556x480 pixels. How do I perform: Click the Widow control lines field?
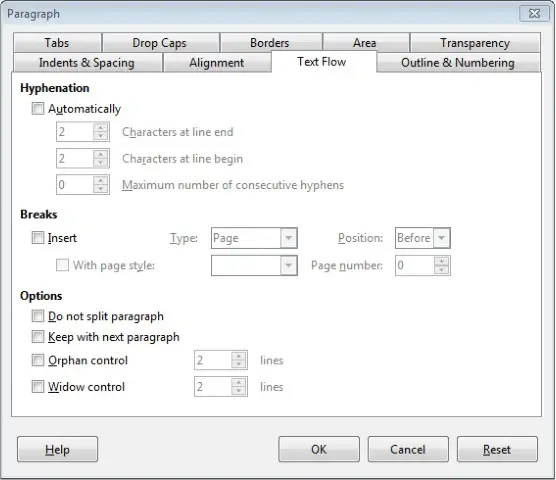pyautogui.click(x=221, y=386)
